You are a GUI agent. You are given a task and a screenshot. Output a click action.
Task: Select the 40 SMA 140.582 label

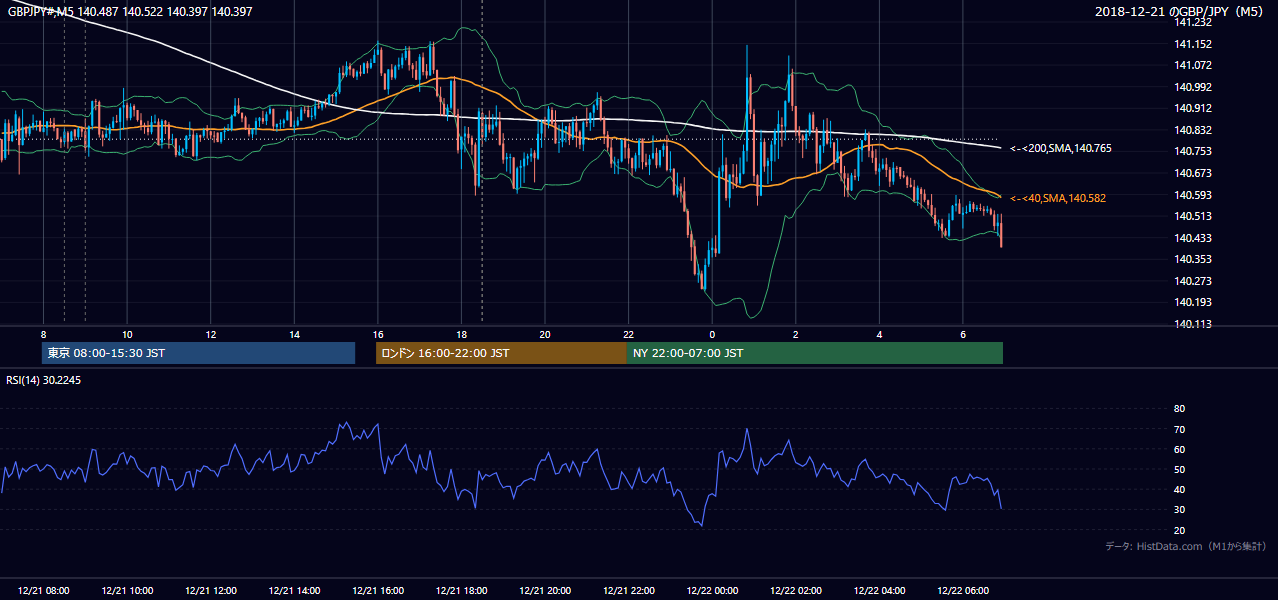pyautogui.click(x=1058, y=198)
